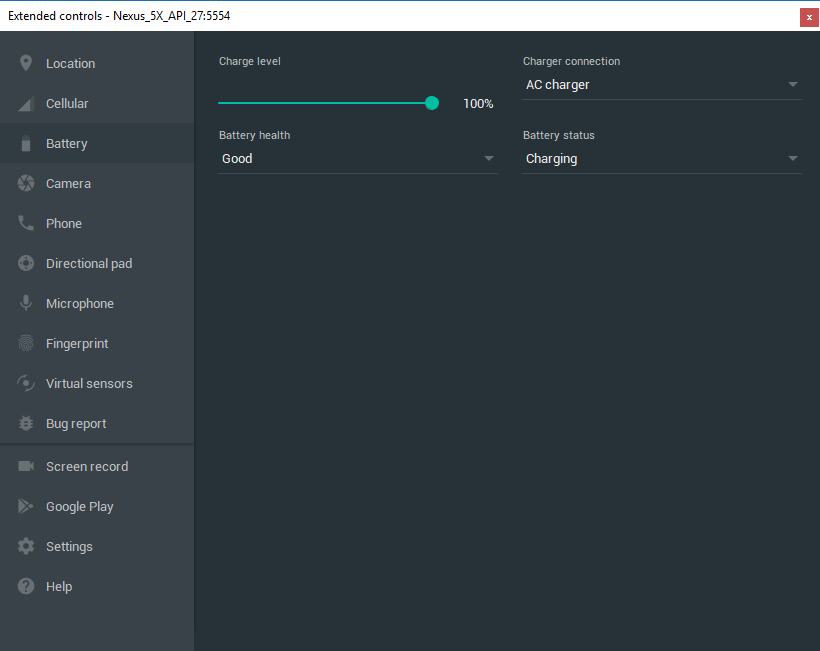Image resolution: width=820 pixels, height=651 pixels.
Task: Open the Help tab label
Action: tap(59, 587)
